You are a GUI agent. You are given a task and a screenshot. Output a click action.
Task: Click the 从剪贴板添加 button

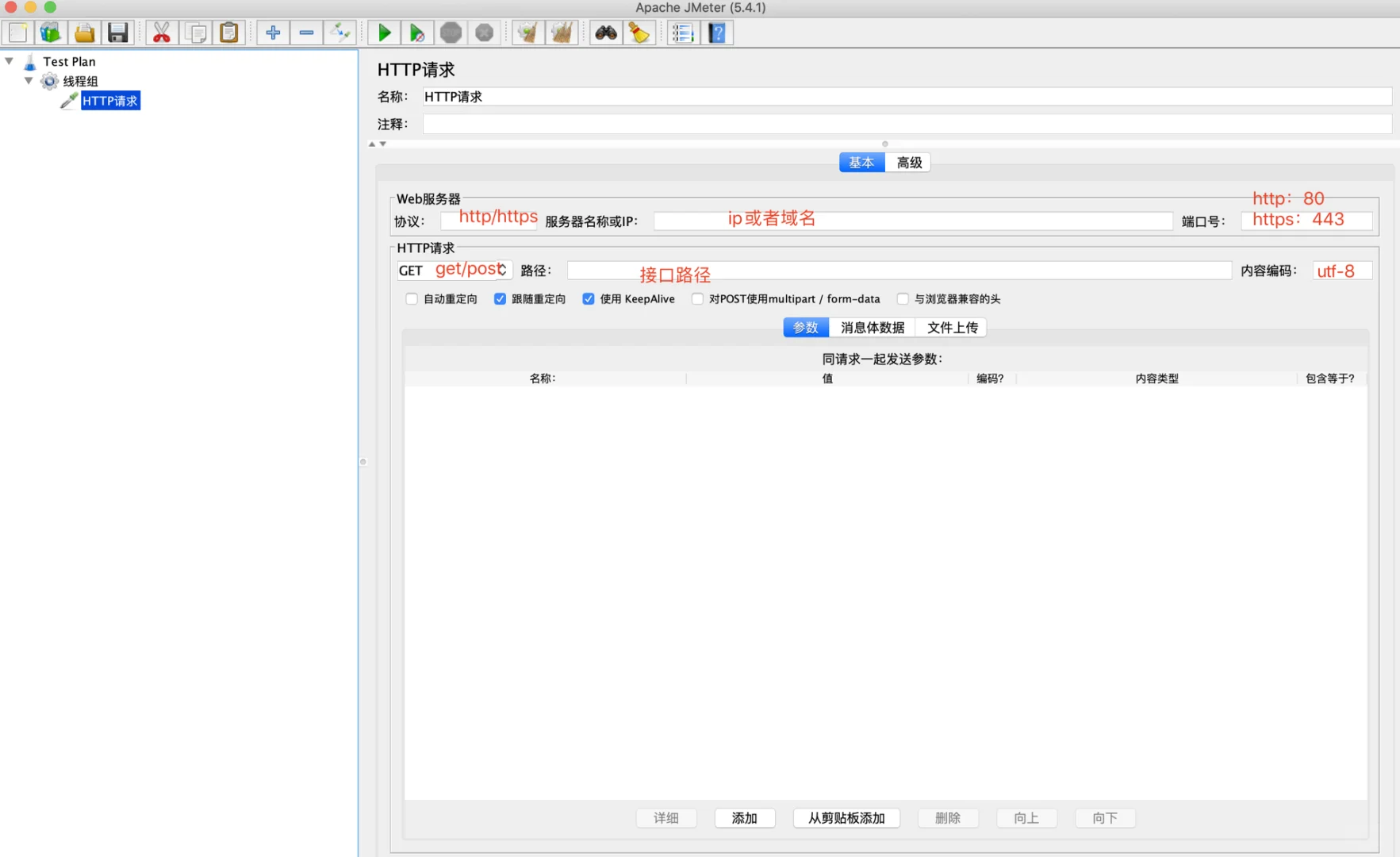[846, 818]
